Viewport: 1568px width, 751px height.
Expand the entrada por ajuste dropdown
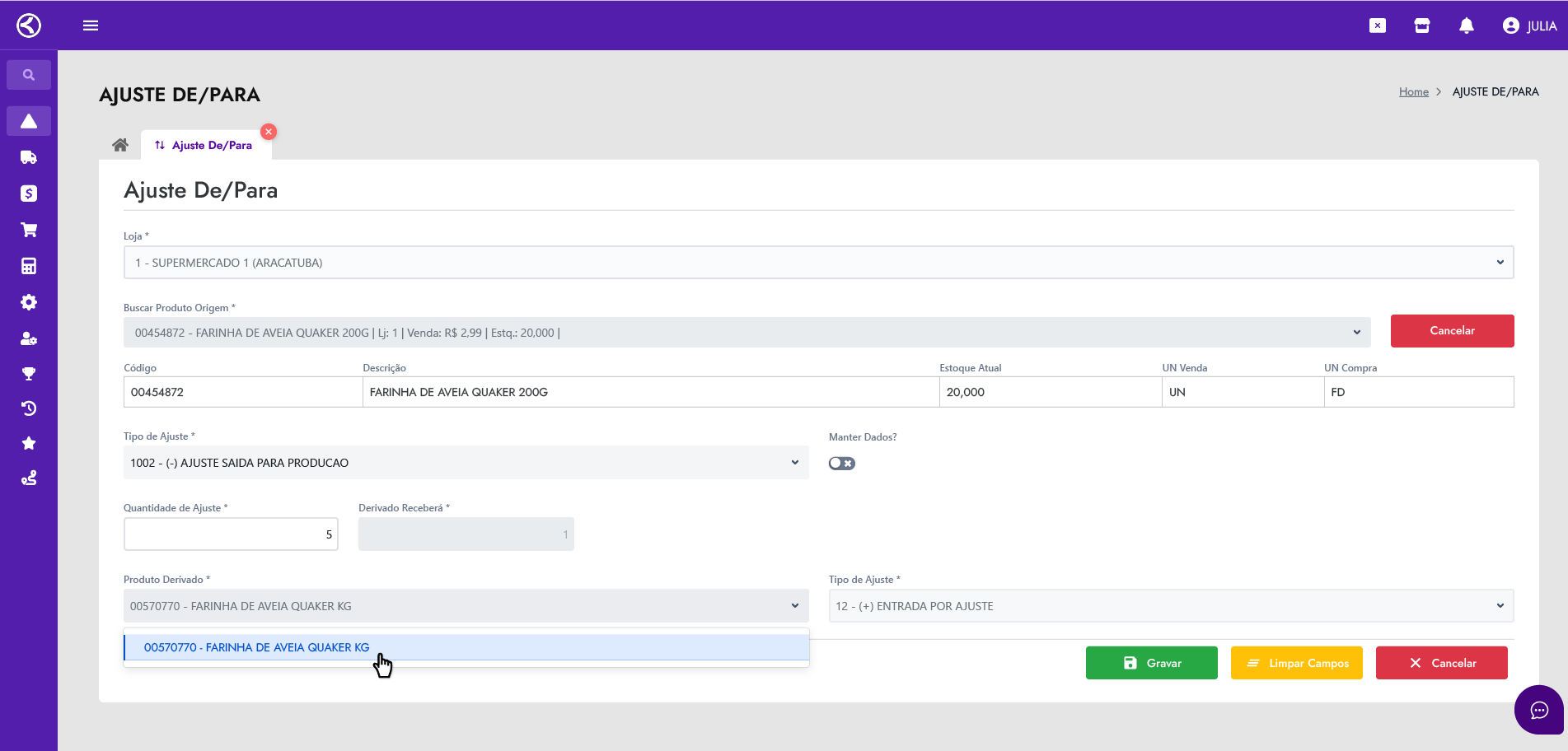1170,606
